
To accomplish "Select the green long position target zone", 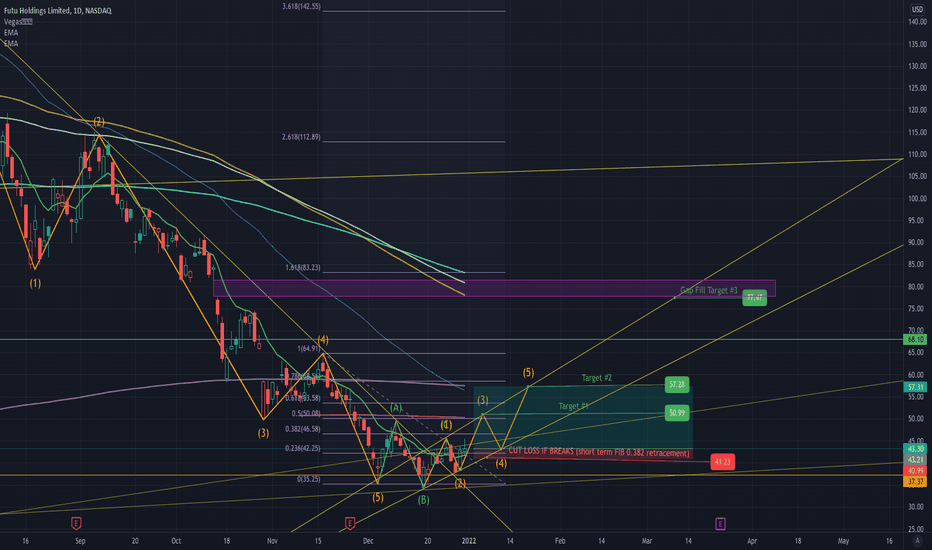I will point(583,416).
